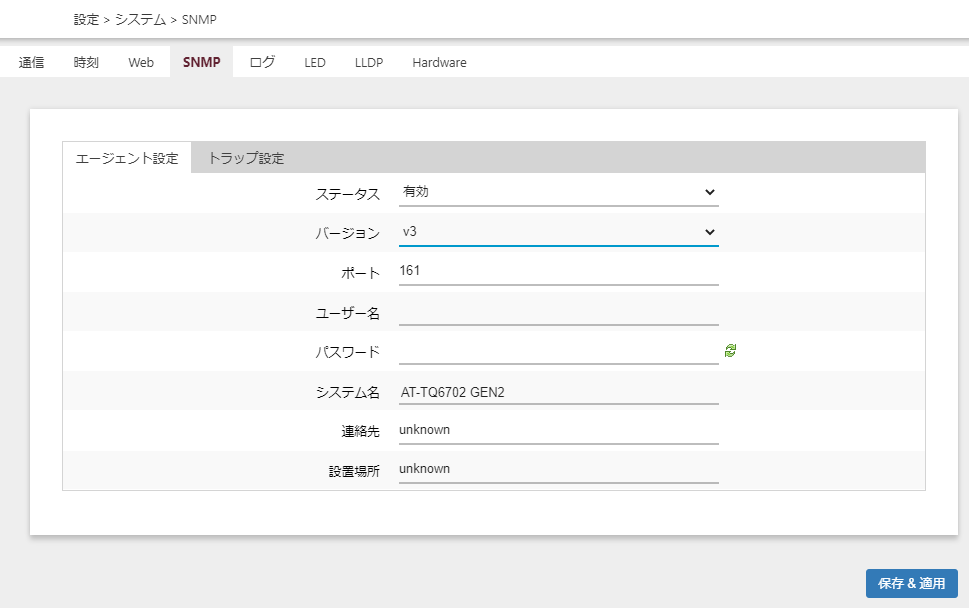Click the empty パスワード input field
Viewport: 969px width, 608px height.
point(559,352)
